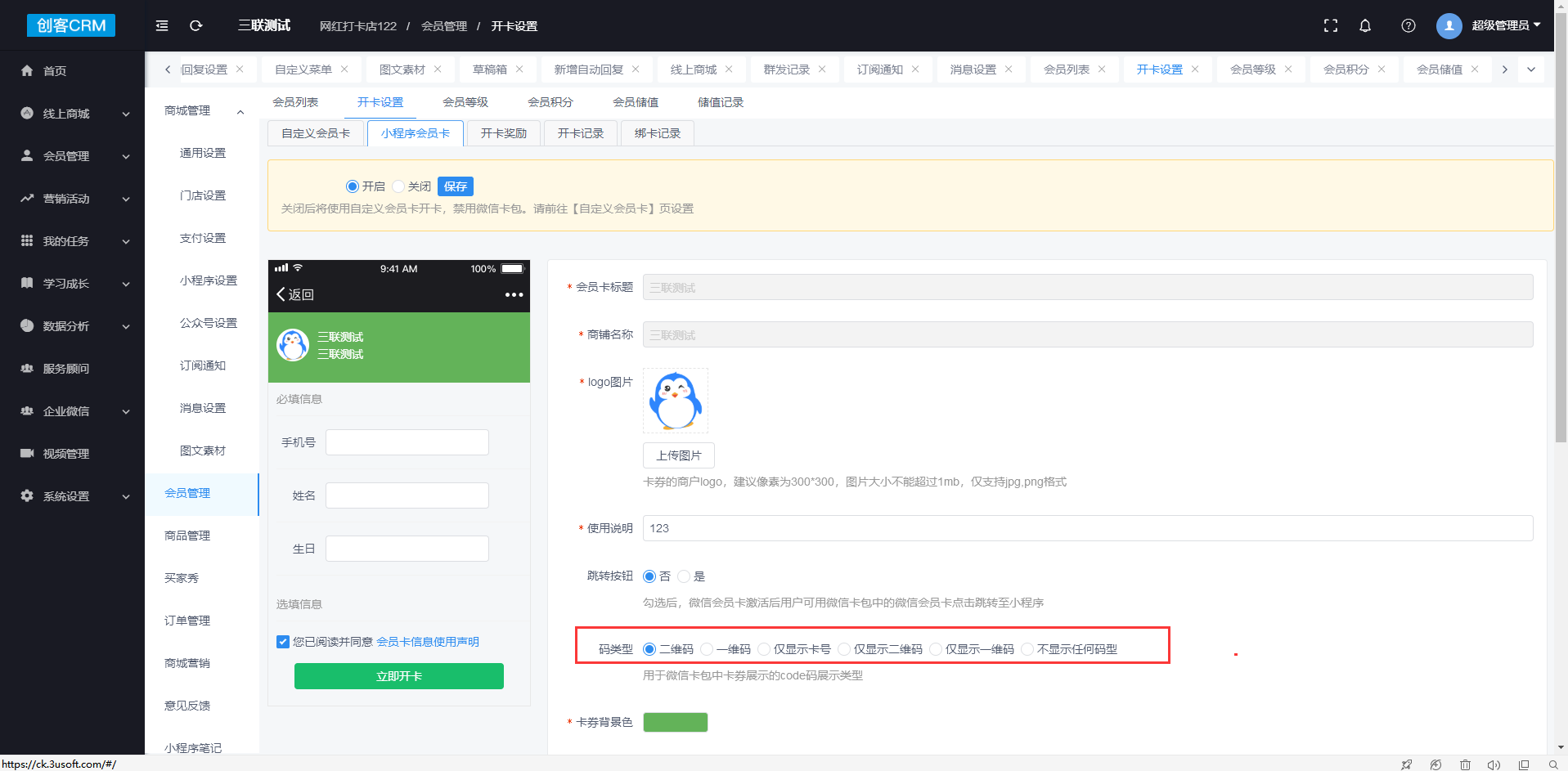The height and width of the screenshot is (771, 1568).
Task: Open the 会员卡信息使用声明 link
Action: [x=428, y=642]
